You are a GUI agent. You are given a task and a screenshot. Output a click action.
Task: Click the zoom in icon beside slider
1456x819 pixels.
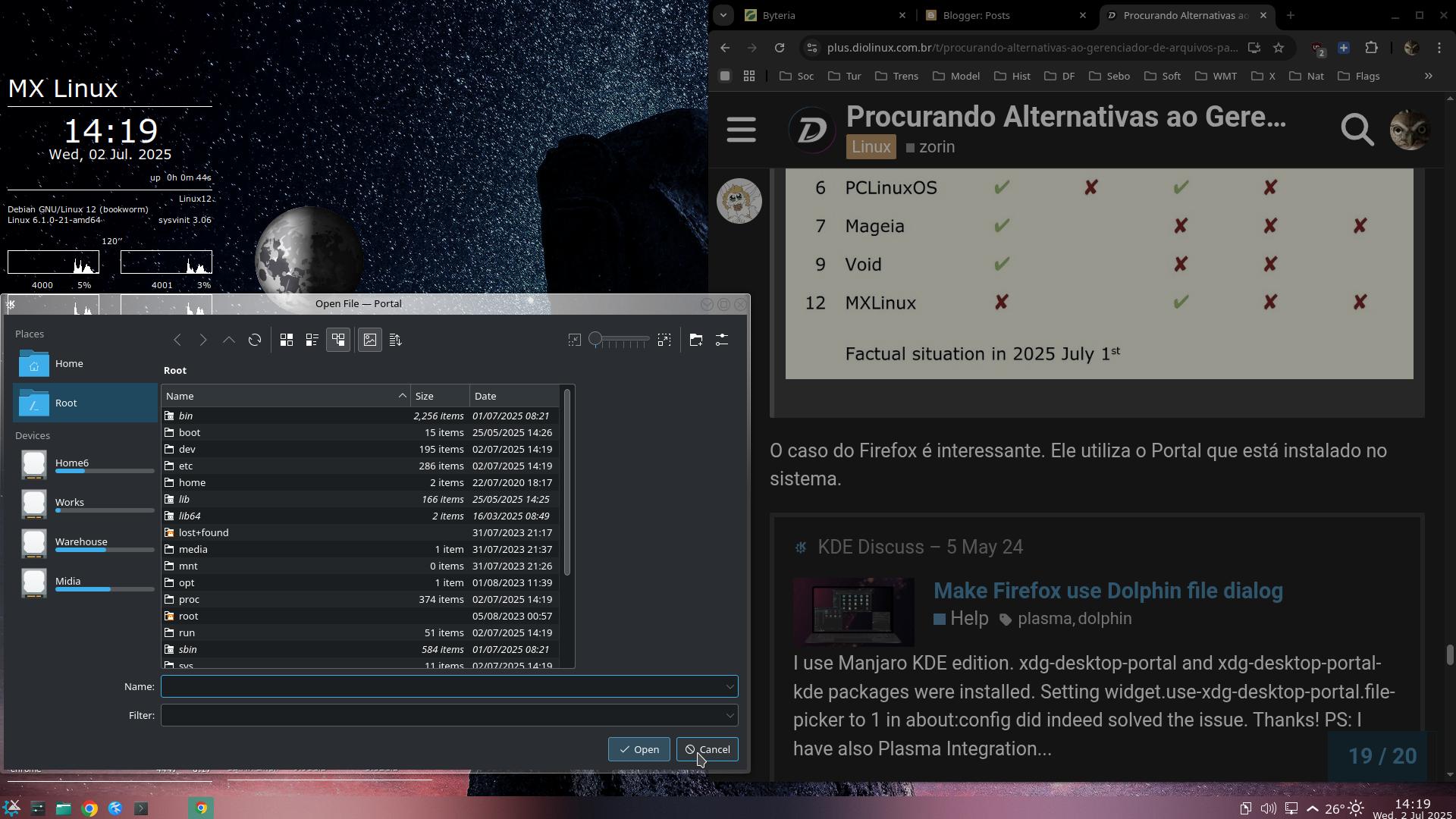click(664, 340)
